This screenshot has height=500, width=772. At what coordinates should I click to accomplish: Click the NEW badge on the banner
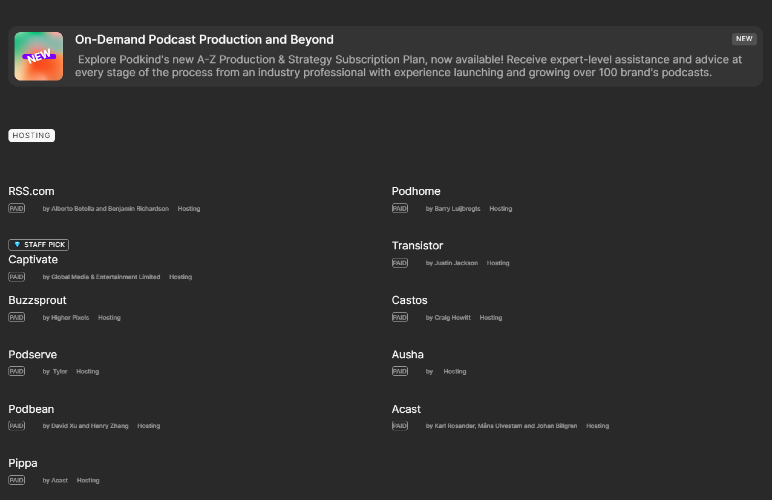[x=744, y=38]
